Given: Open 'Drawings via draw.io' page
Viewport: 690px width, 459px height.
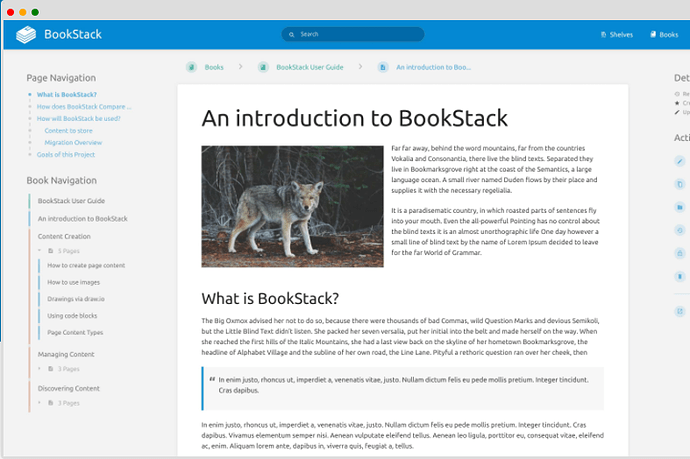Looking at the screenshot, I should 76,299.
